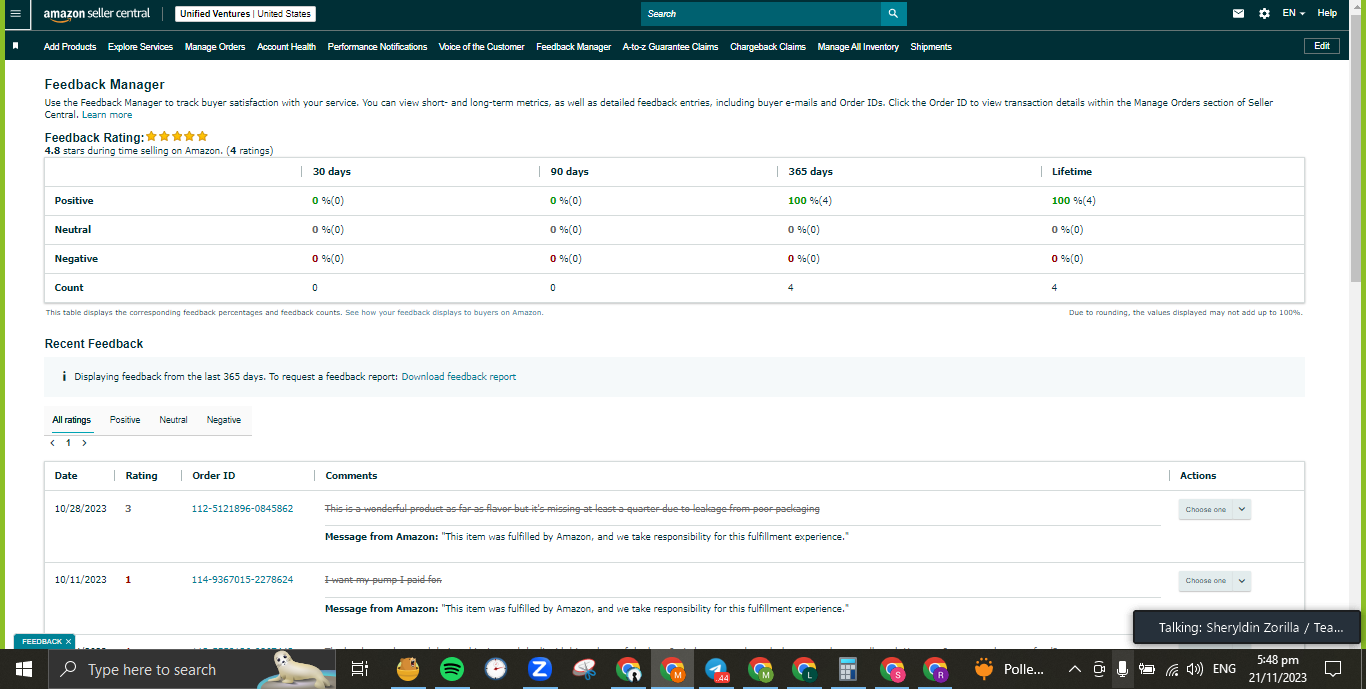Click the 10/28/2023 date cell
Viewport: 1366px width, 689px height.
pyautogui.click(x=80, y=509)
